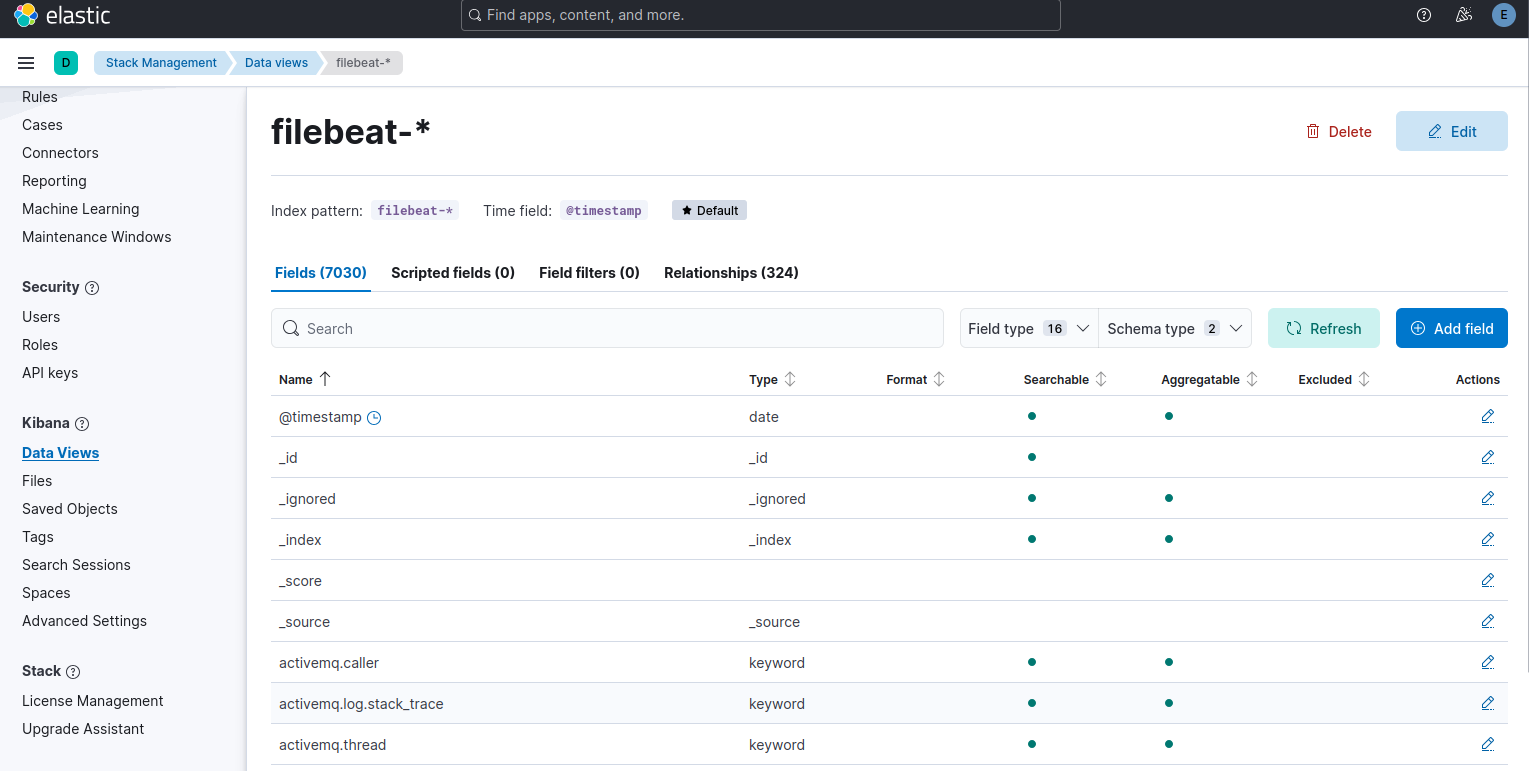Open the help menu question mark icon
1529x771 pixels.
(1423, 15)
